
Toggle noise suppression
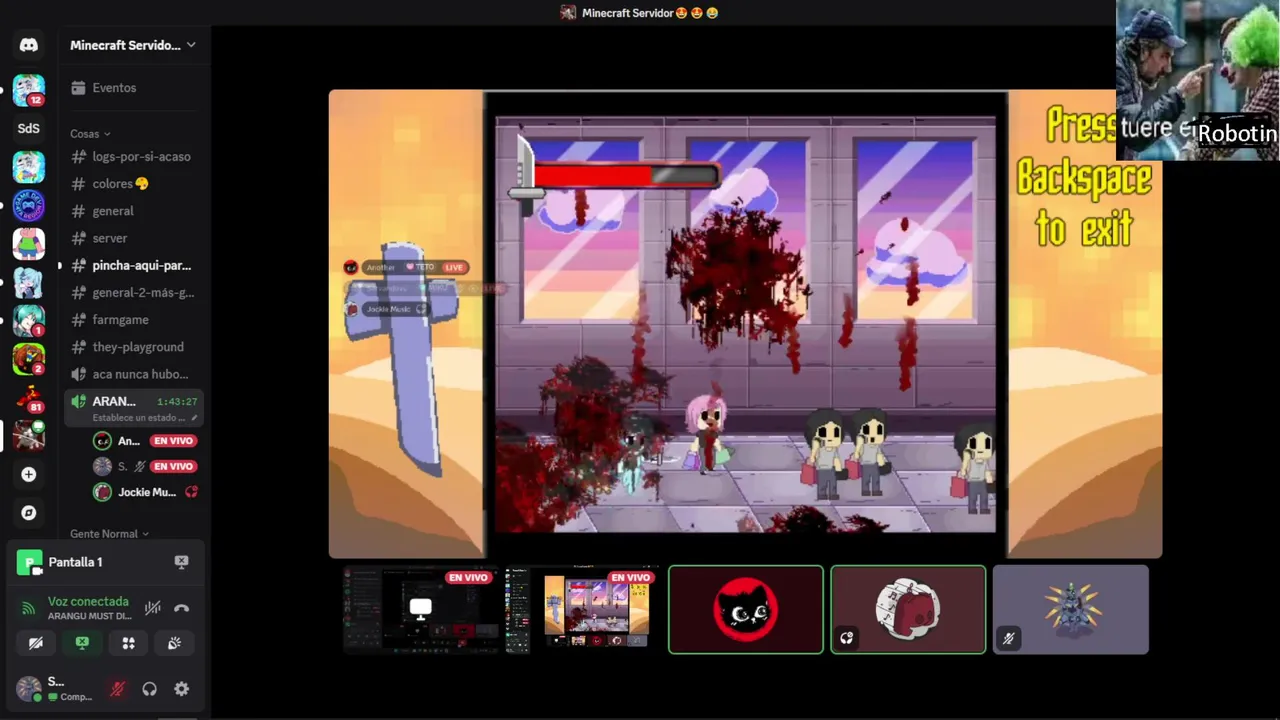pyautogui.click(x=152, y=608)
